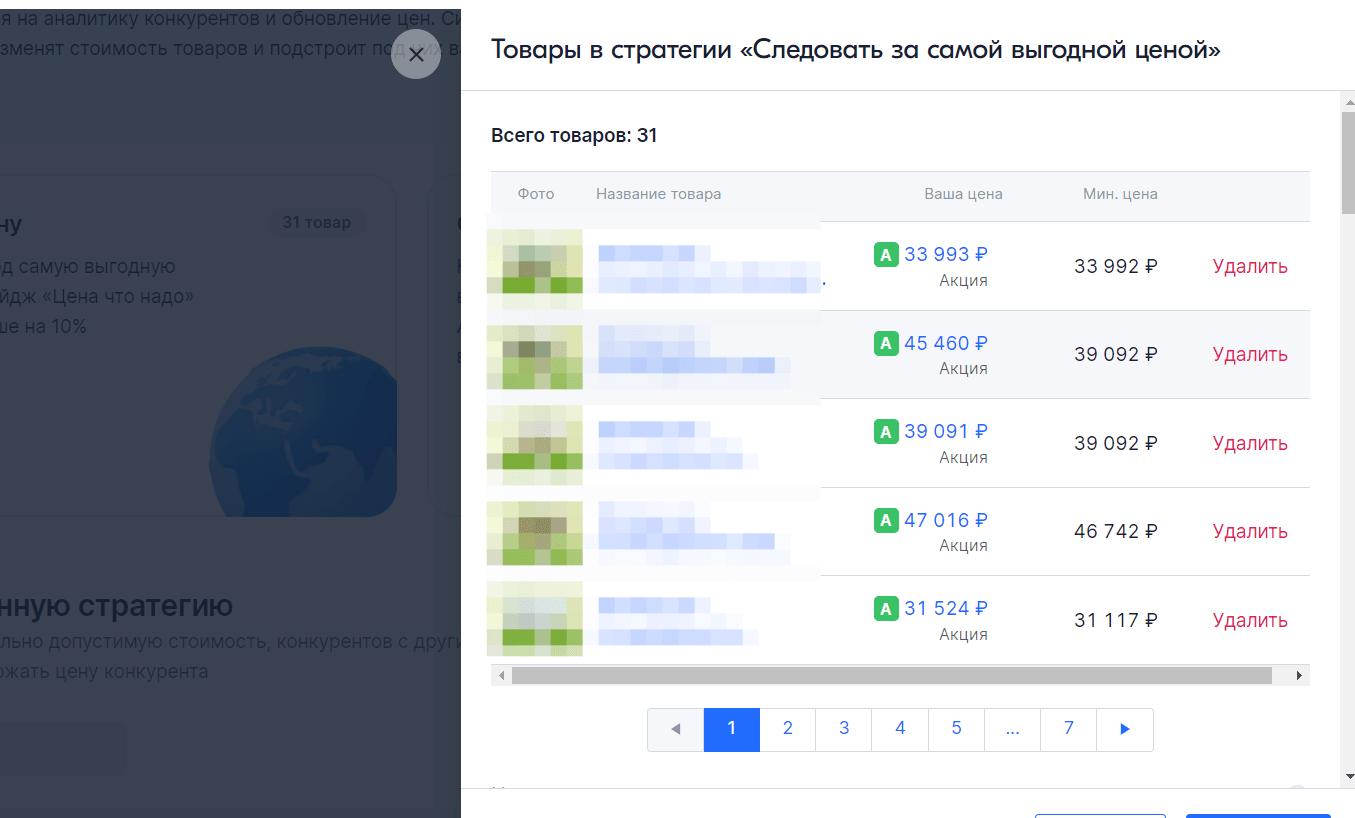The image size is (1355, 818).
Task: Click the «А» badge beside price 31 524 ₽
Action: (x=886, y=608)
